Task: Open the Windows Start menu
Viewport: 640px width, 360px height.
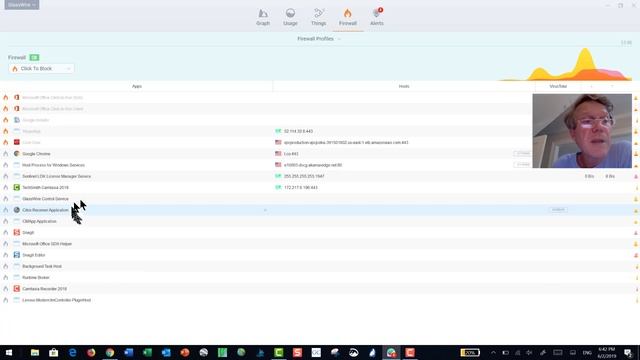Action: coord(9,353)
